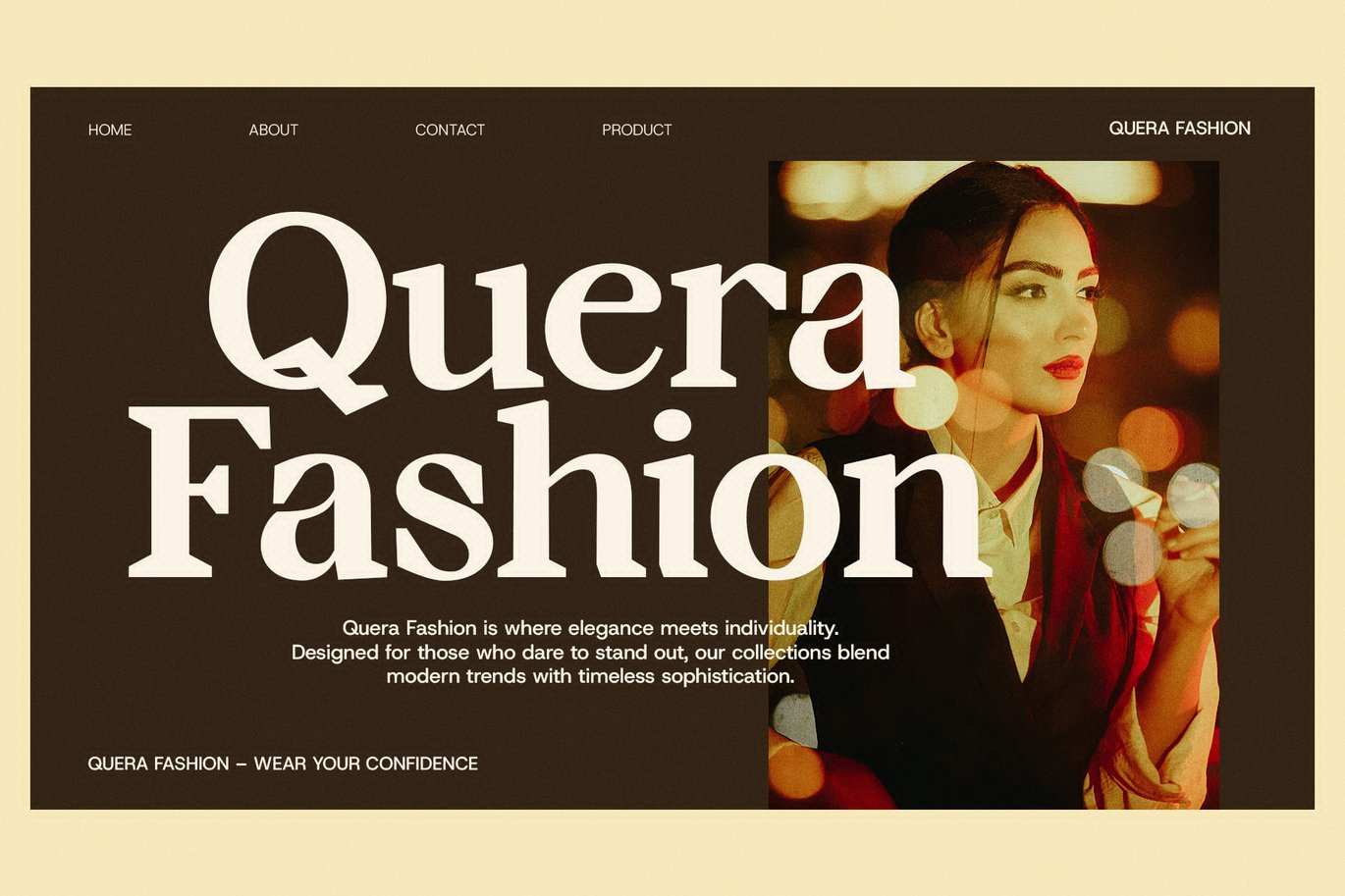Open the PRODUCT nav item
This screenshot has height=896, width=1345.
(637, 130)
